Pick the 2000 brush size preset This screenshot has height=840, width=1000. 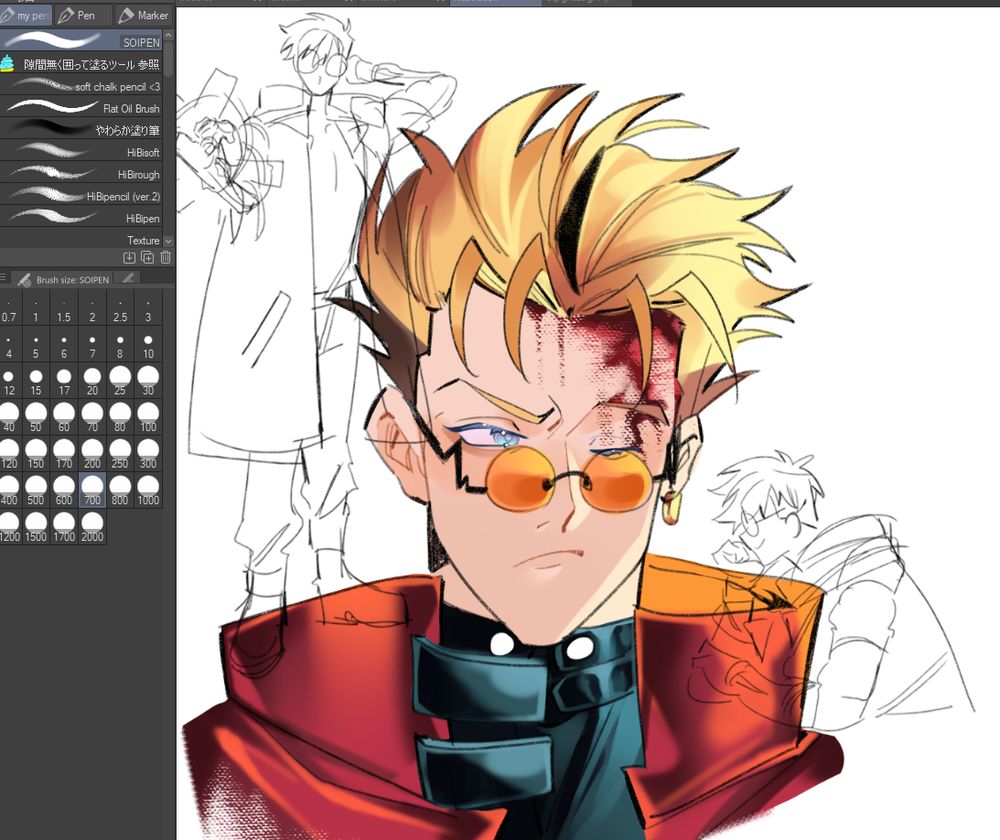(x=92, y=526)
